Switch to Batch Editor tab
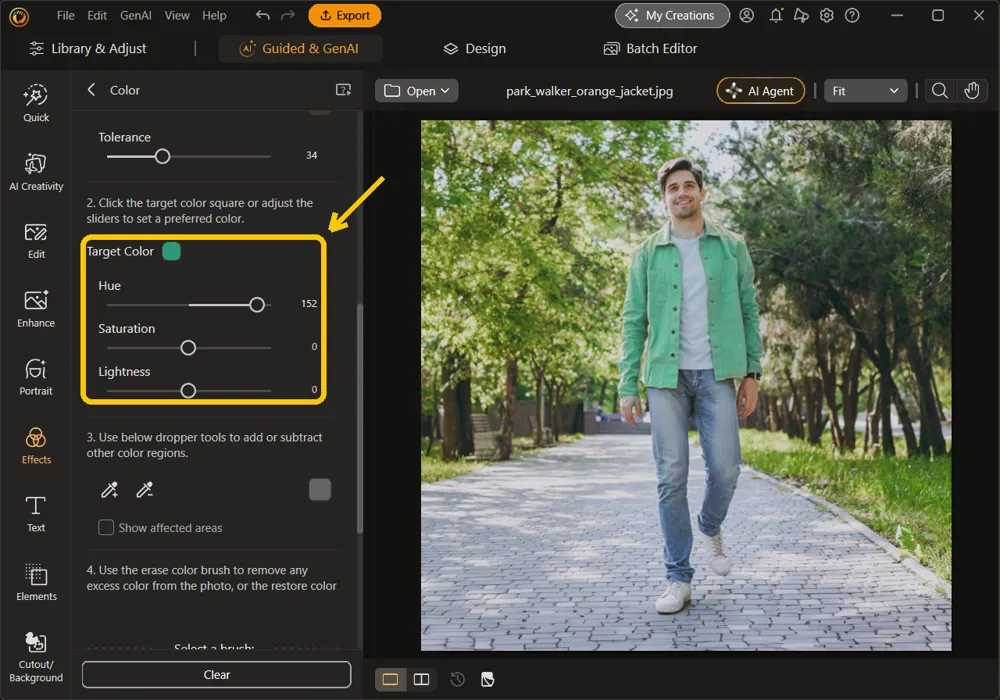1000x700 pixels. [x=651, y=48]
